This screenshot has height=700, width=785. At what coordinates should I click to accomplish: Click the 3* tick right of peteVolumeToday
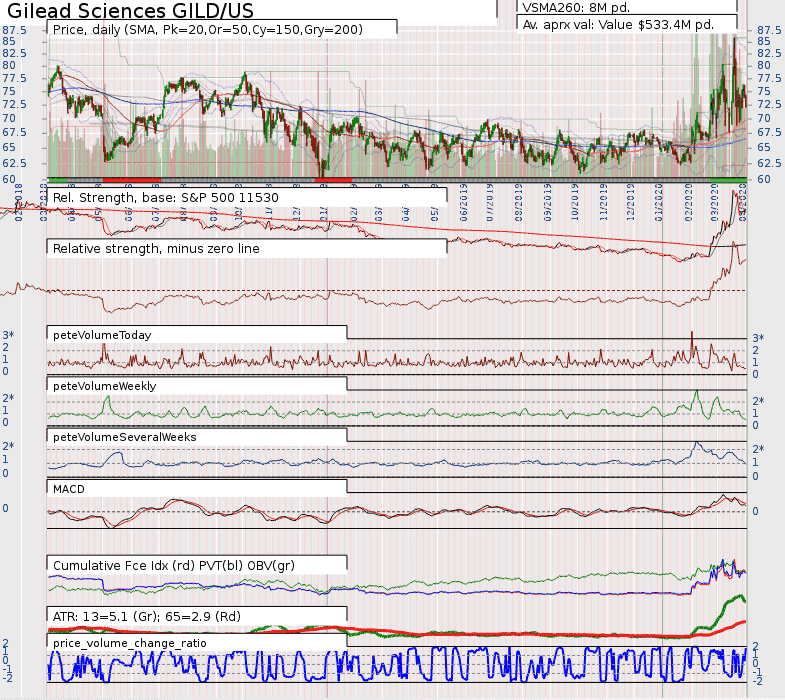[758, 338]
